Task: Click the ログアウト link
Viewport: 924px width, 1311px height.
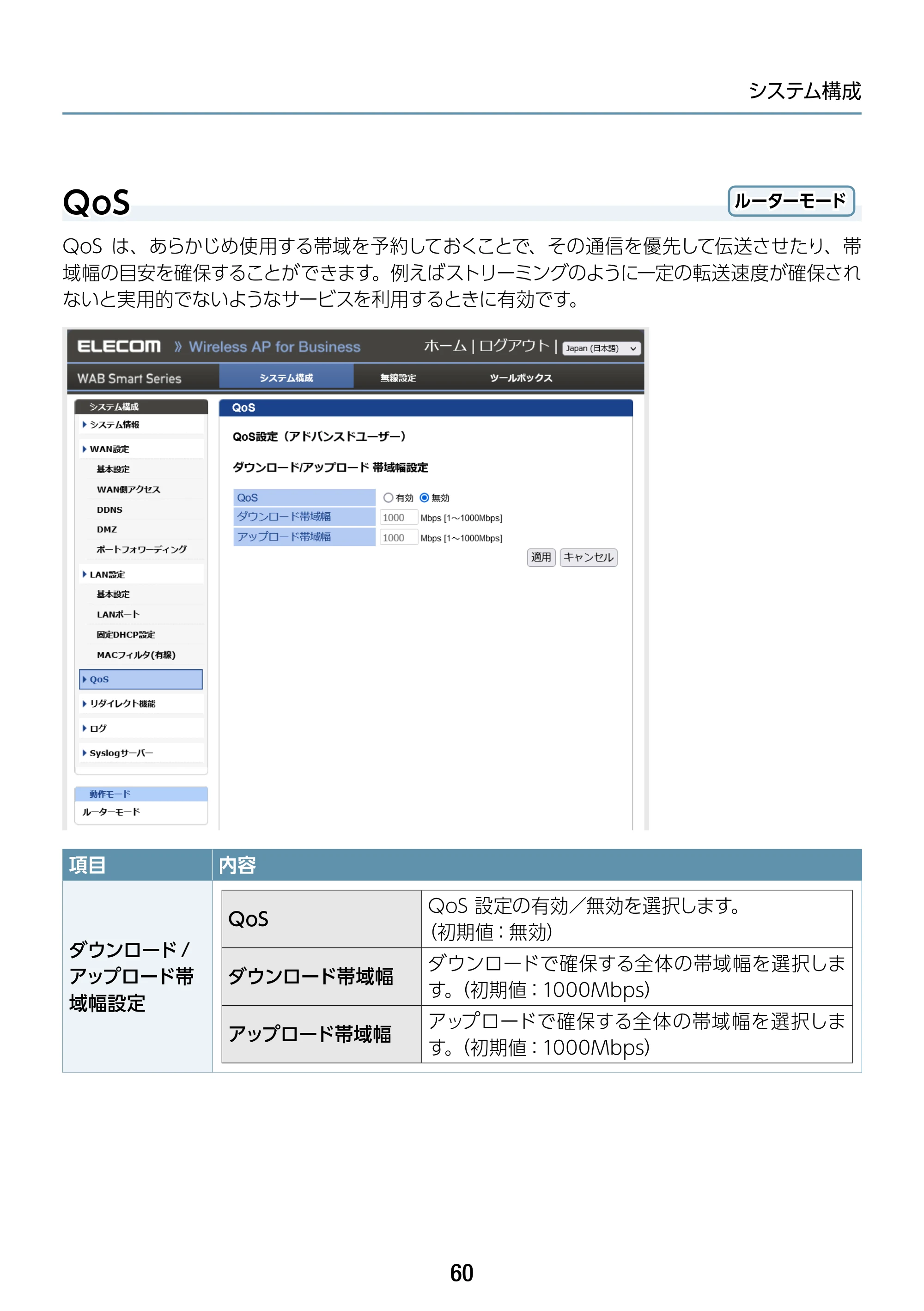Action: [x=514, y=346]
